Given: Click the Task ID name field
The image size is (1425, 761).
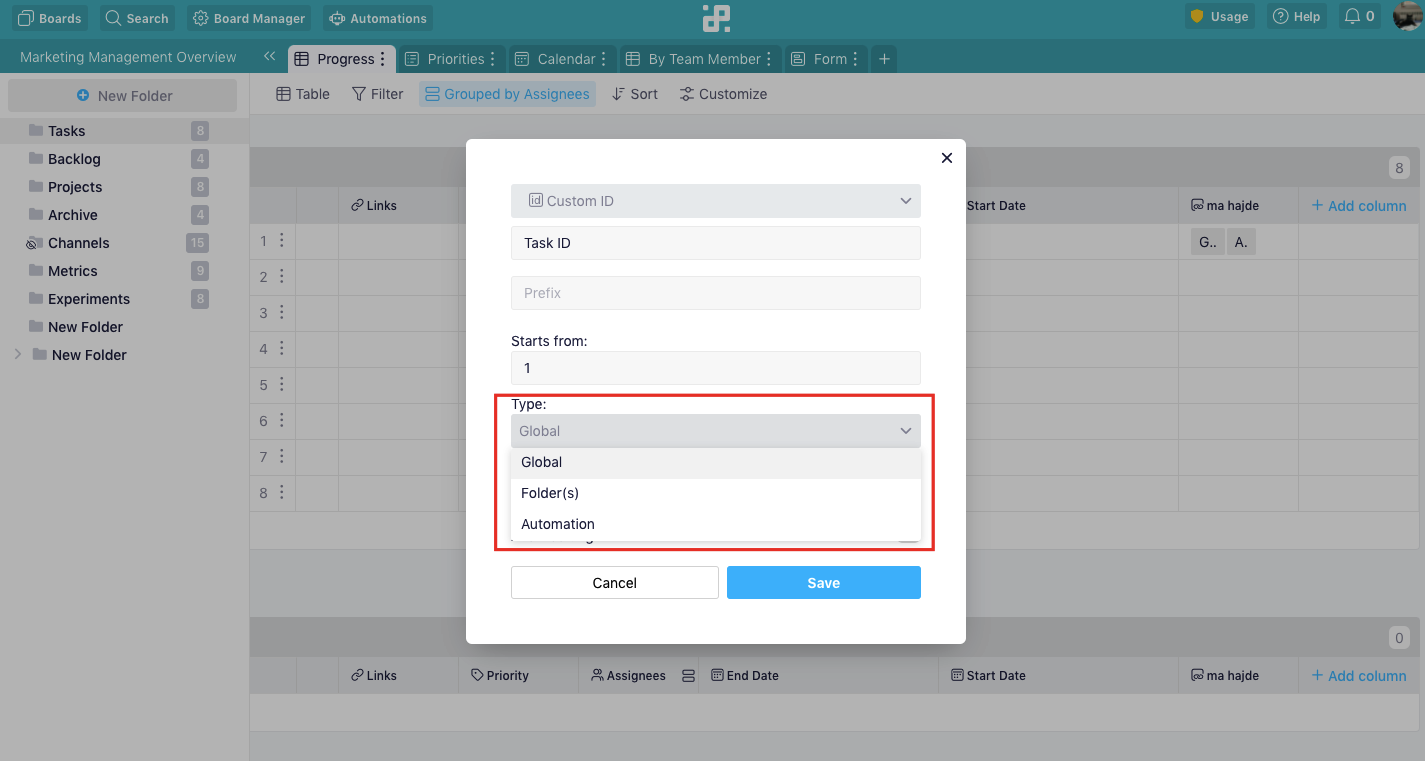Looking at the screenshot, I should tap(716, 243).
